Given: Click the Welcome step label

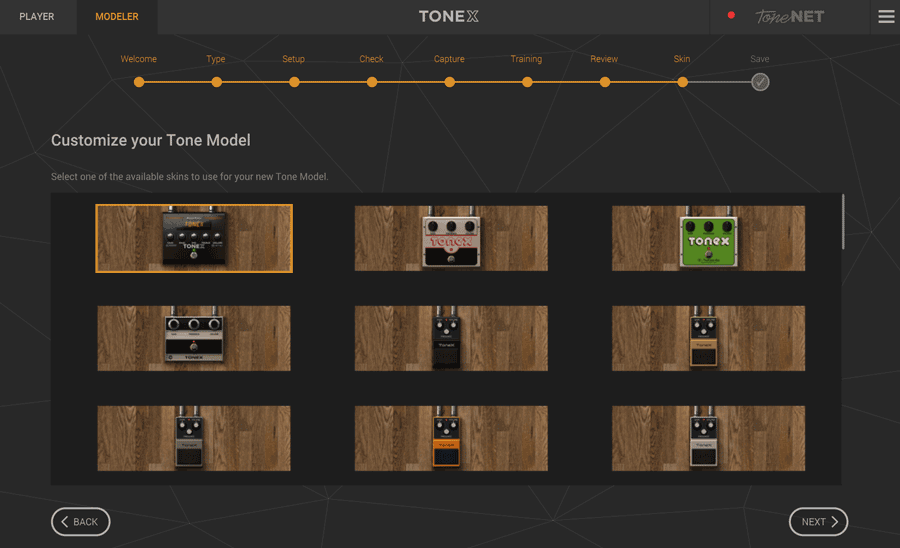Looking at the screenshot, I should coord(138,59).
